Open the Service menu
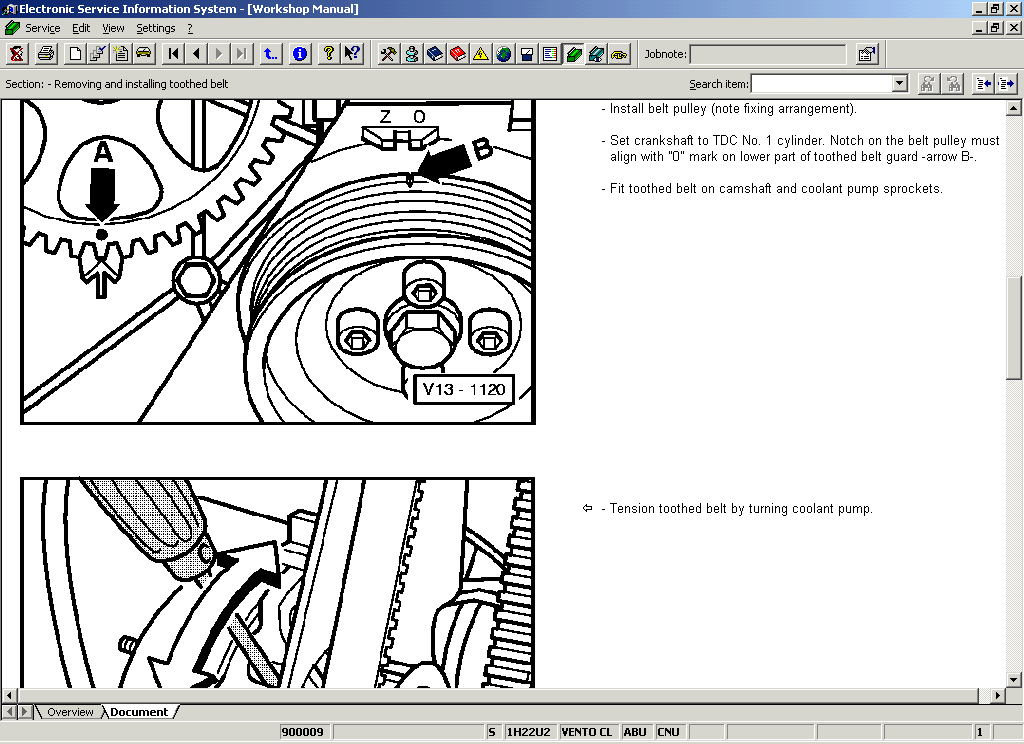The height and width of the screenshot is (744, 1024). (42, 28)
